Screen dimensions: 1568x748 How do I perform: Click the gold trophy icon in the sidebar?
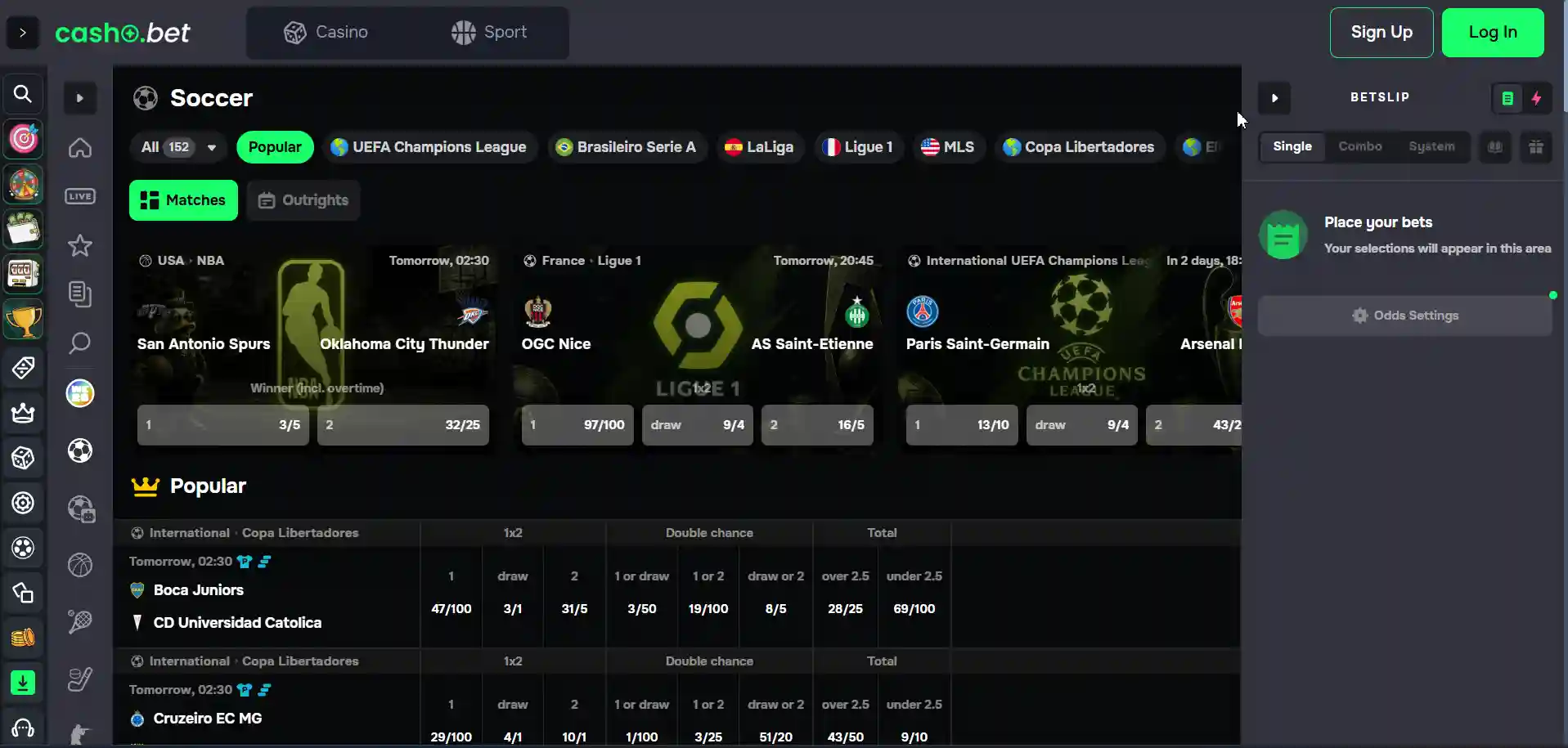[x=23, y=320]
